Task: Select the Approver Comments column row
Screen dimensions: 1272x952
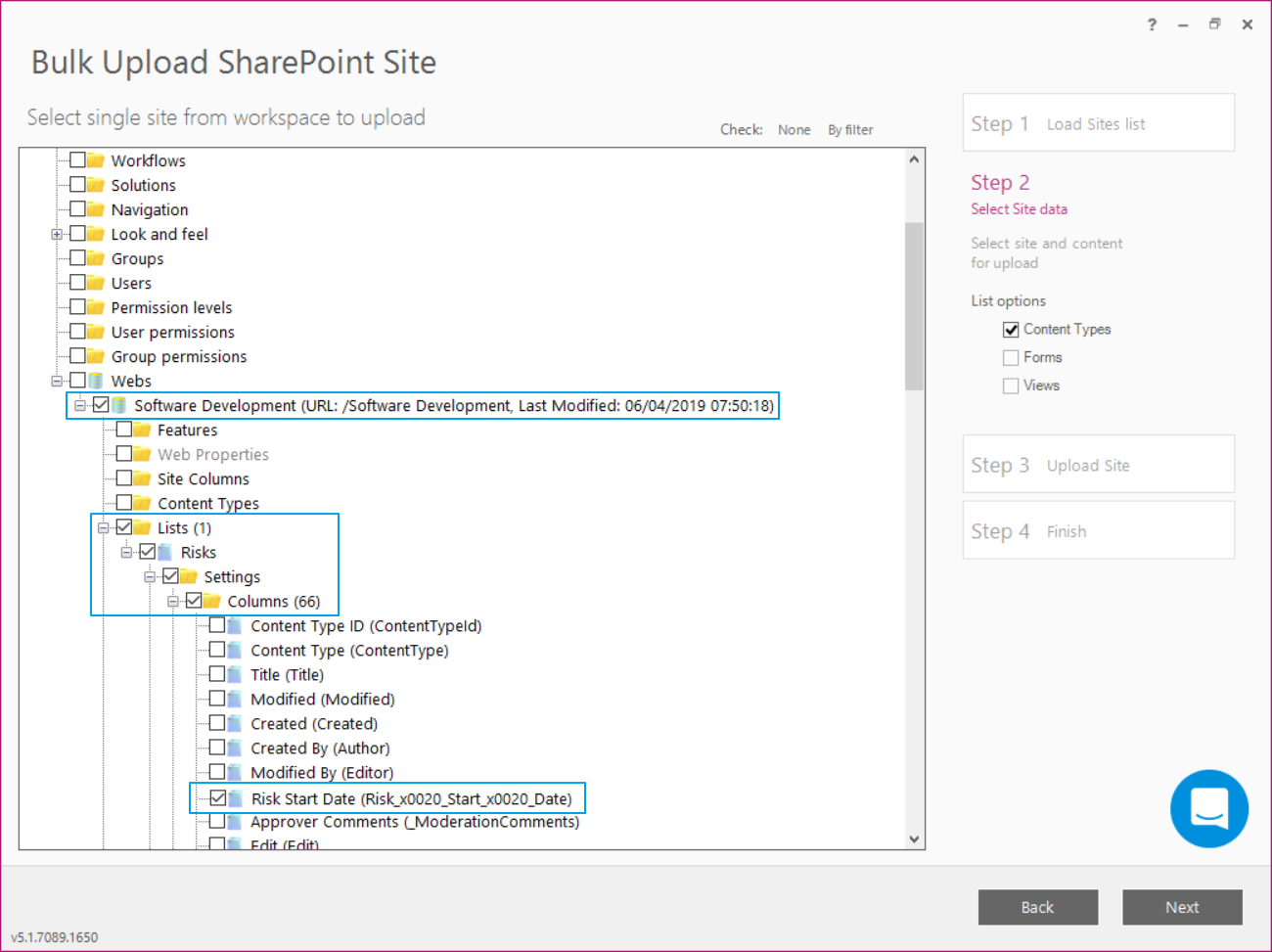Action: click(415, 822)
